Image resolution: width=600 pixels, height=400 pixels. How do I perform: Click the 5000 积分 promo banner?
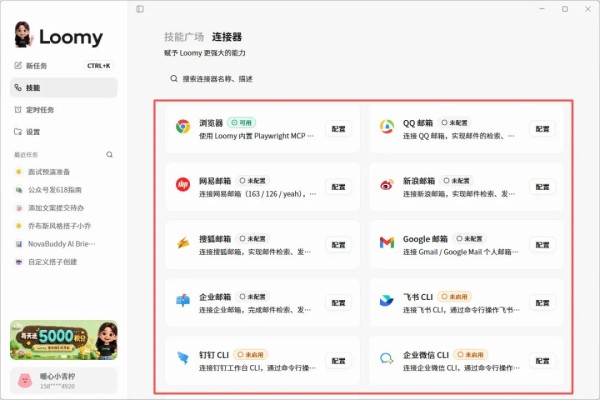tap(64, 340)
